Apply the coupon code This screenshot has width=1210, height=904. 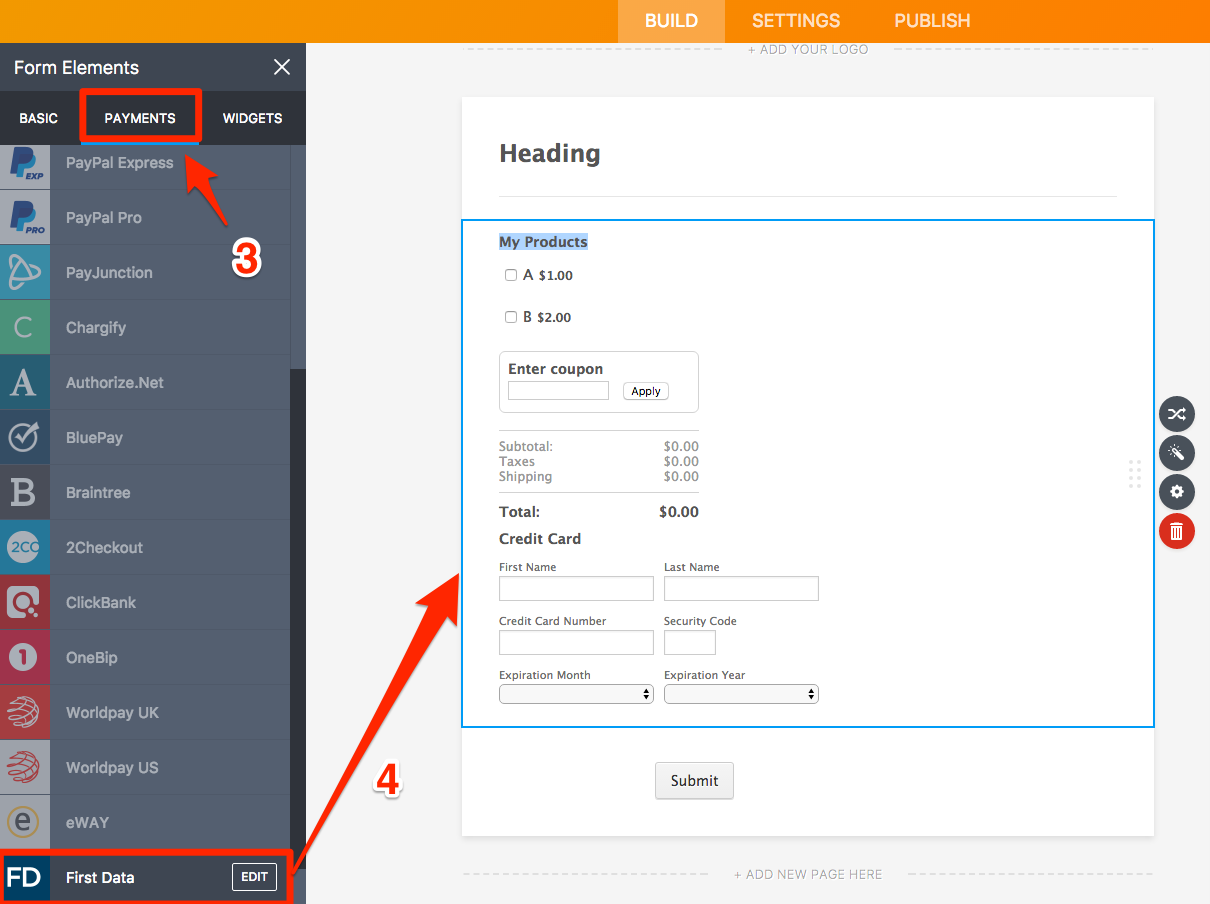[x=646, y=391]
